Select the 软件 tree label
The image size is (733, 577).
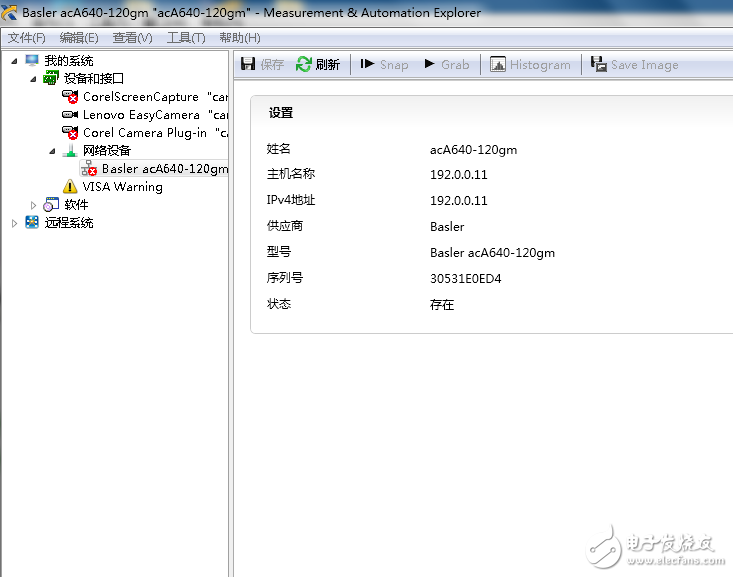(x=76, y=205)
